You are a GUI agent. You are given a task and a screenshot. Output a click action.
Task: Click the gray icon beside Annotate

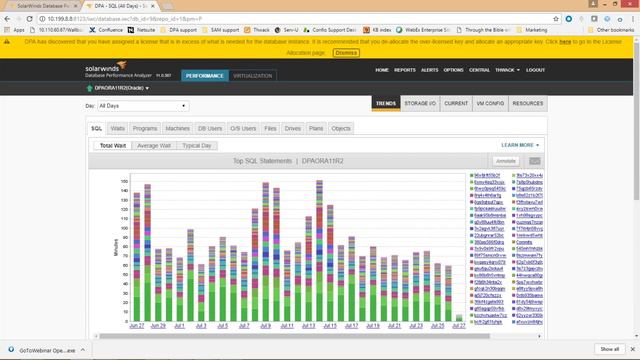[535, 161]
